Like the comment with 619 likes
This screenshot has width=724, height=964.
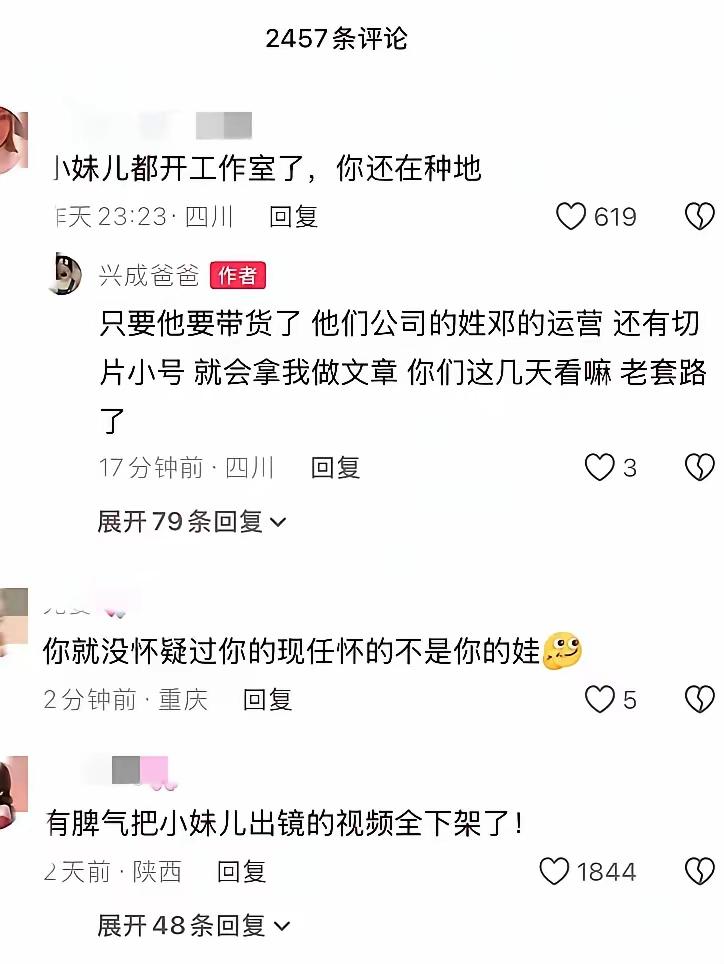coord(570,216)
